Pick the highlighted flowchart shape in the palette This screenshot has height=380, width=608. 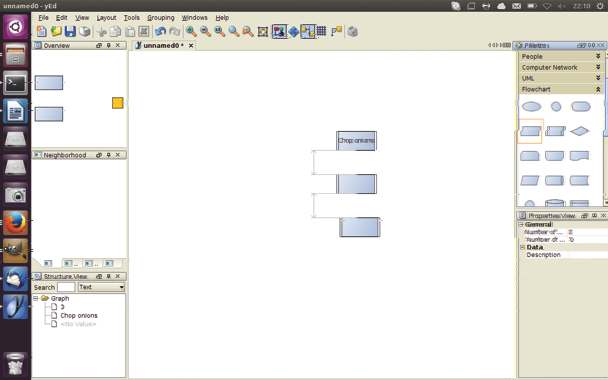click(530, 131)
